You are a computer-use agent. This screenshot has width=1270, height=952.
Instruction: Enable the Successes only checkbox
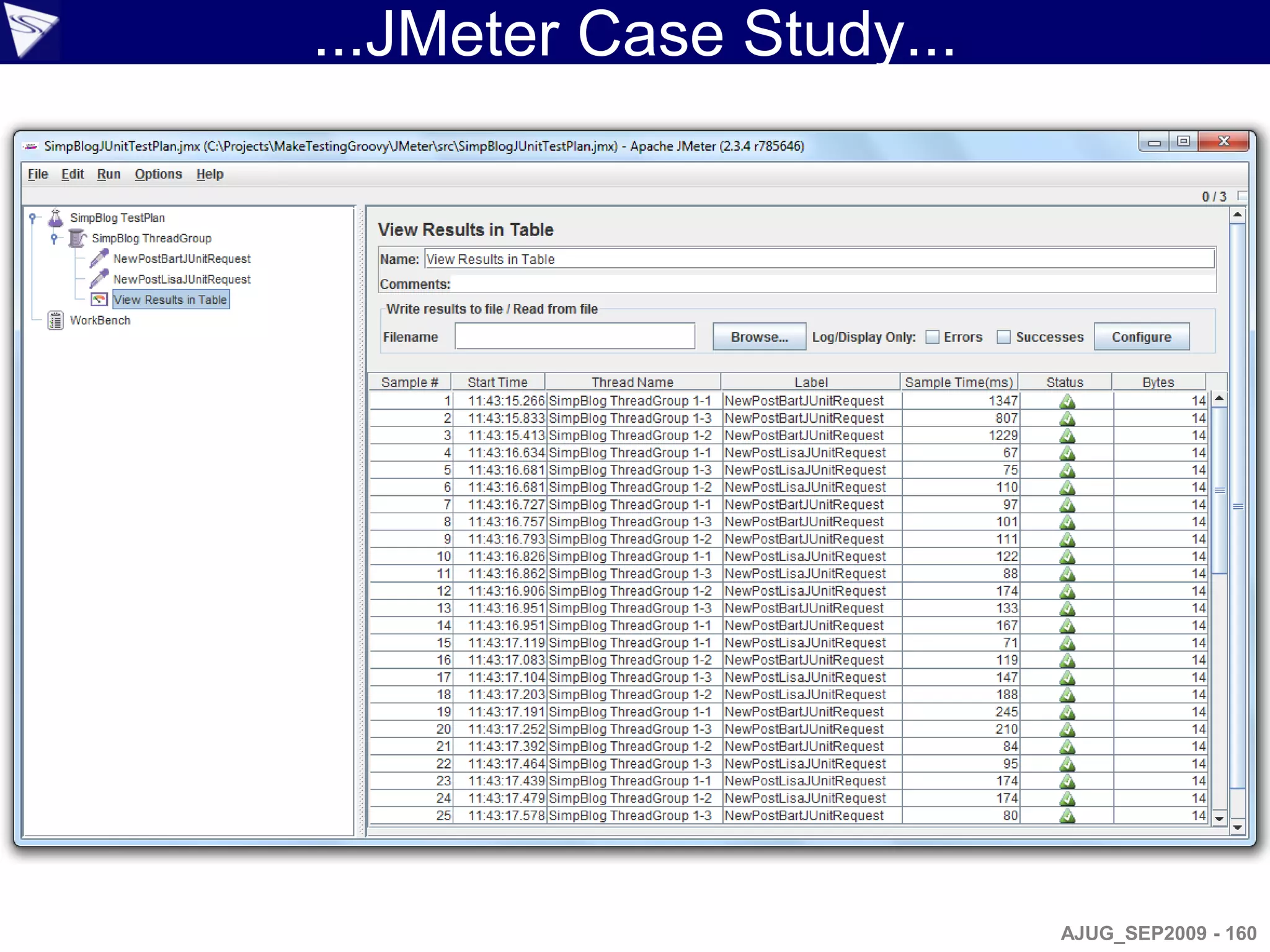(1003, 337)
